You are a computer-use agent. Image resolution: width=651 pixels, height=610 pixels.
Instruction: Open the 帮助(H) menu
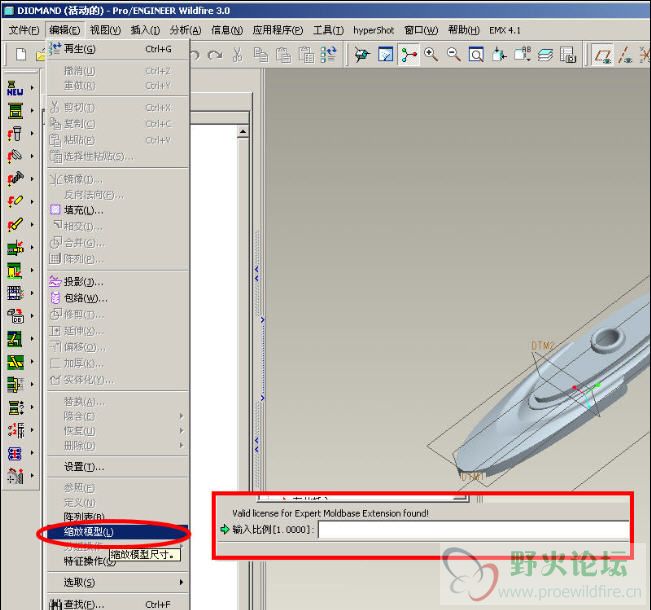463,30
